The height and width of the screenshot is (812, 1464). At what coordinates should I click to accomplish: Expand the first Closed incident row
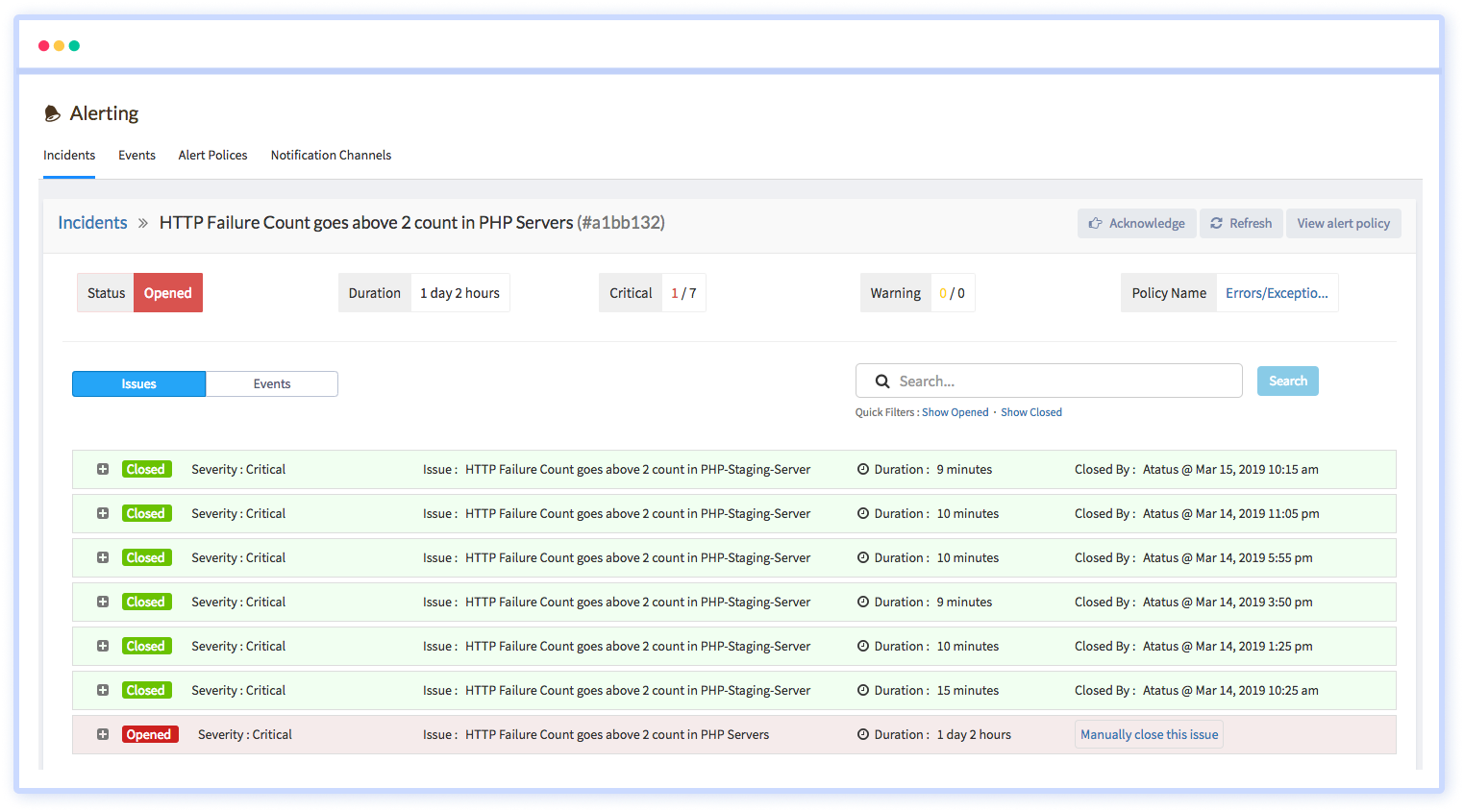103,469
